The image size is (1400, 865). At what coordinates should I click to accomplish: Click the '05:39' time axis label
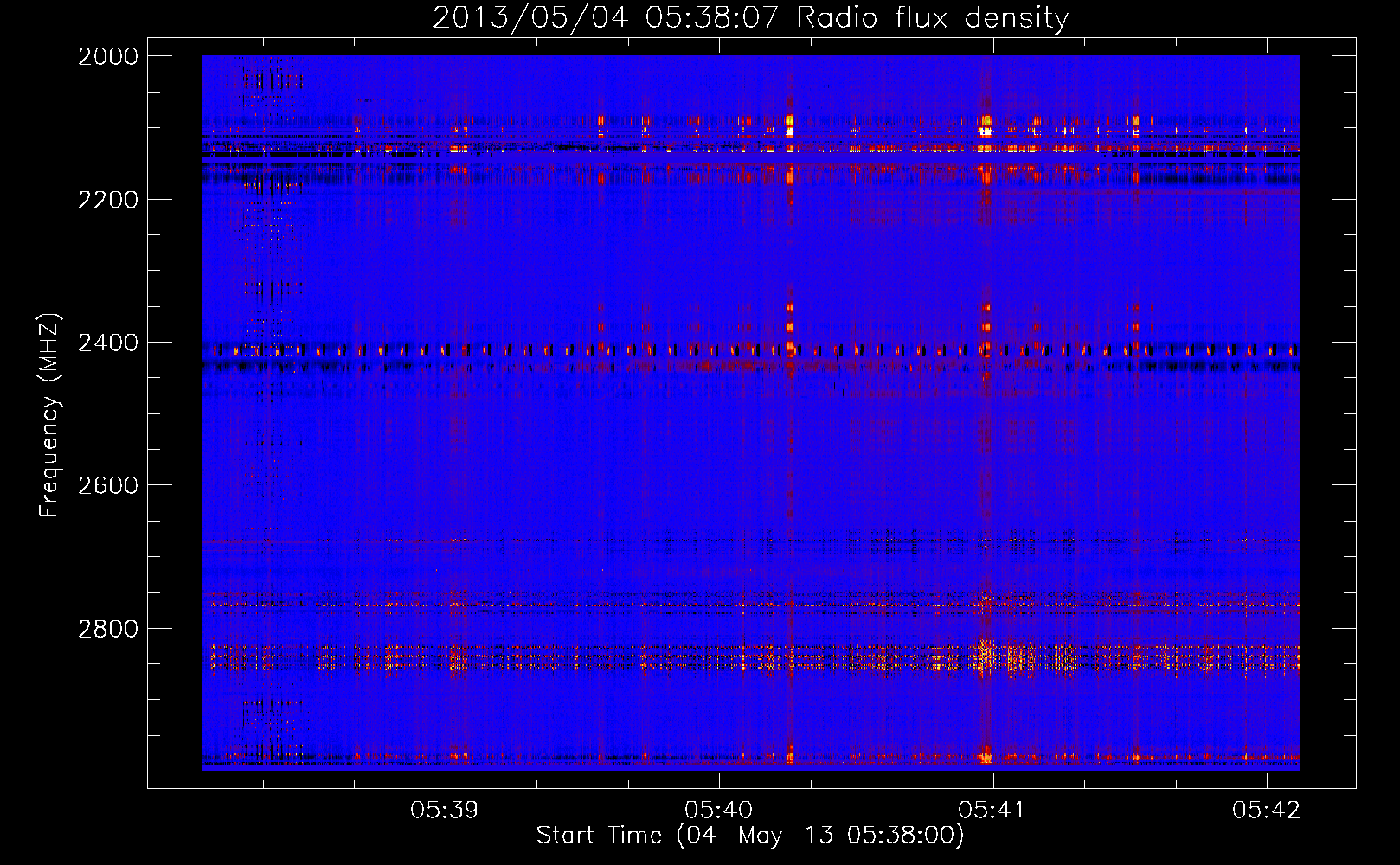tap(445, 810)
